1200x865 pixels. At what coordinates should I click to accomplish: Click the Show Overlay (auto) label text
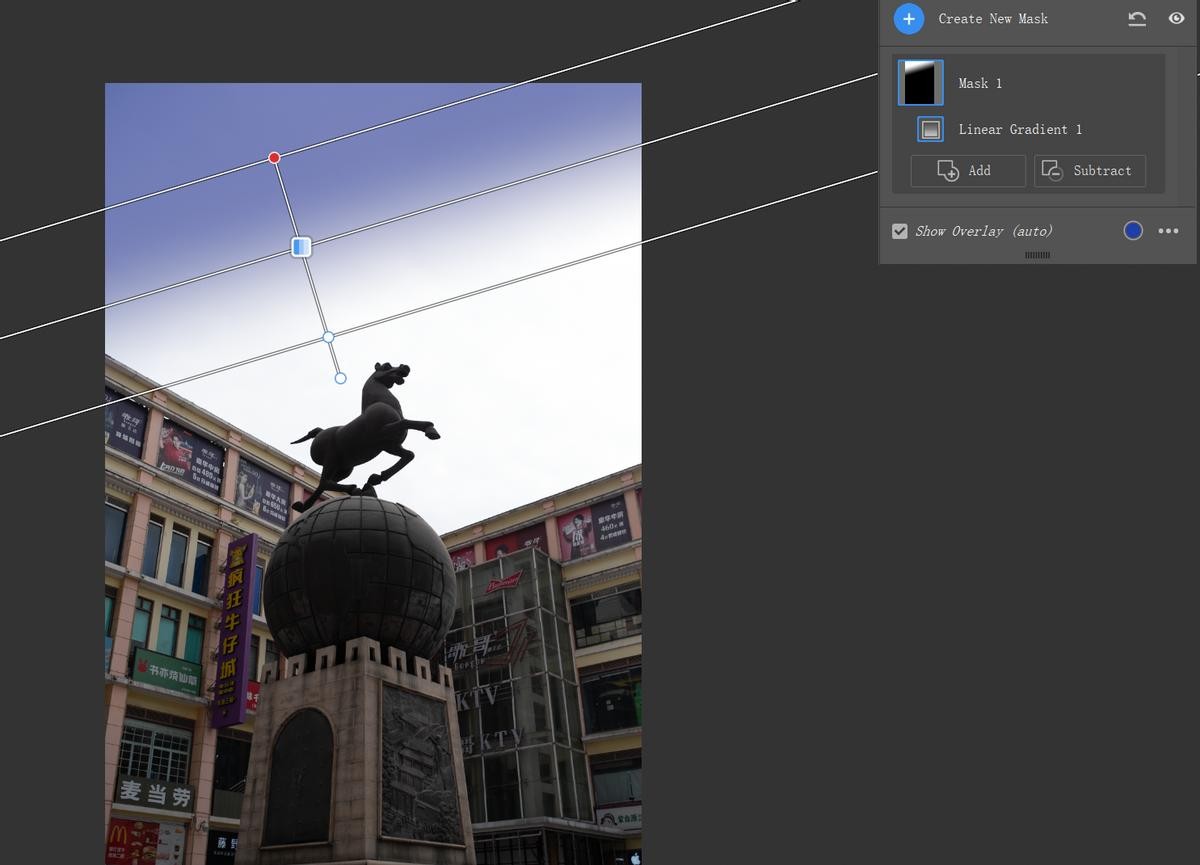point(984,231)
